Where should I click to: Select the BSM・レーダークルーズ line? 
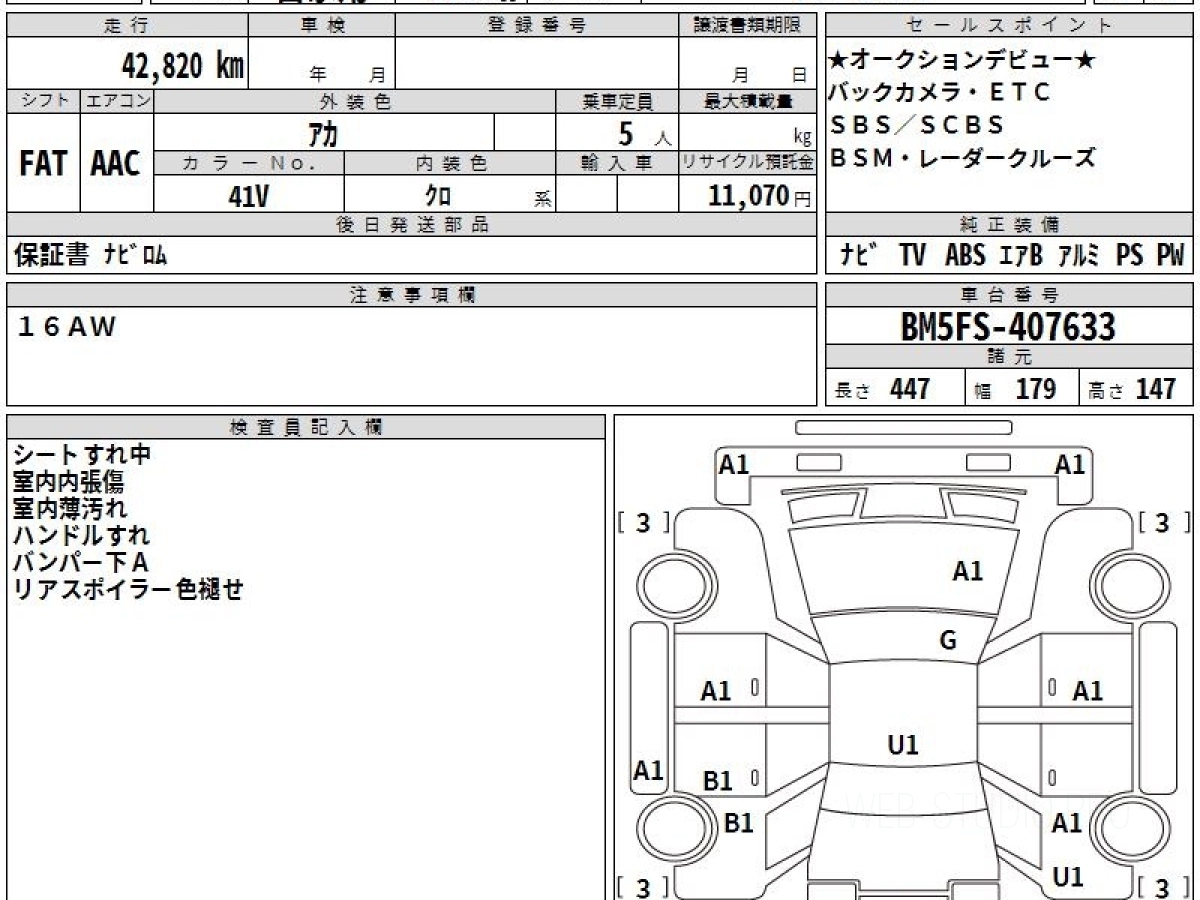[x=963, y=157]
